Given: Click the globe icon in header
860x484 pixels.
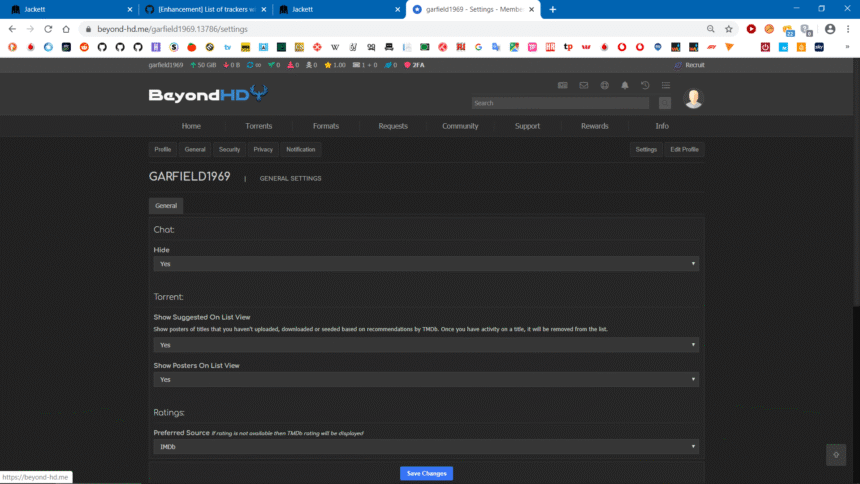Looking at the screenshot, I should (604, 85).
